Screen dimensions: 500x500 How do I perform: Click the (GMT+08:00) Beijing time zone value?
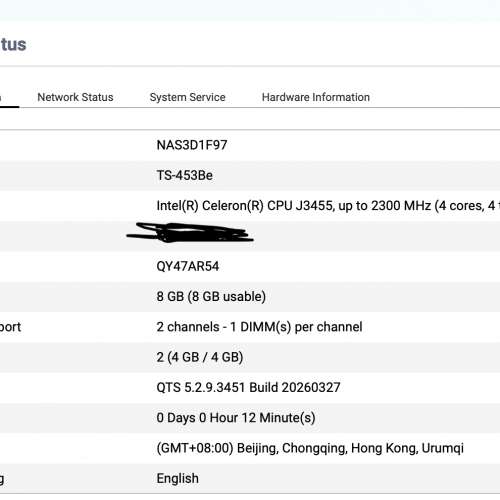(x=310, y=448)
